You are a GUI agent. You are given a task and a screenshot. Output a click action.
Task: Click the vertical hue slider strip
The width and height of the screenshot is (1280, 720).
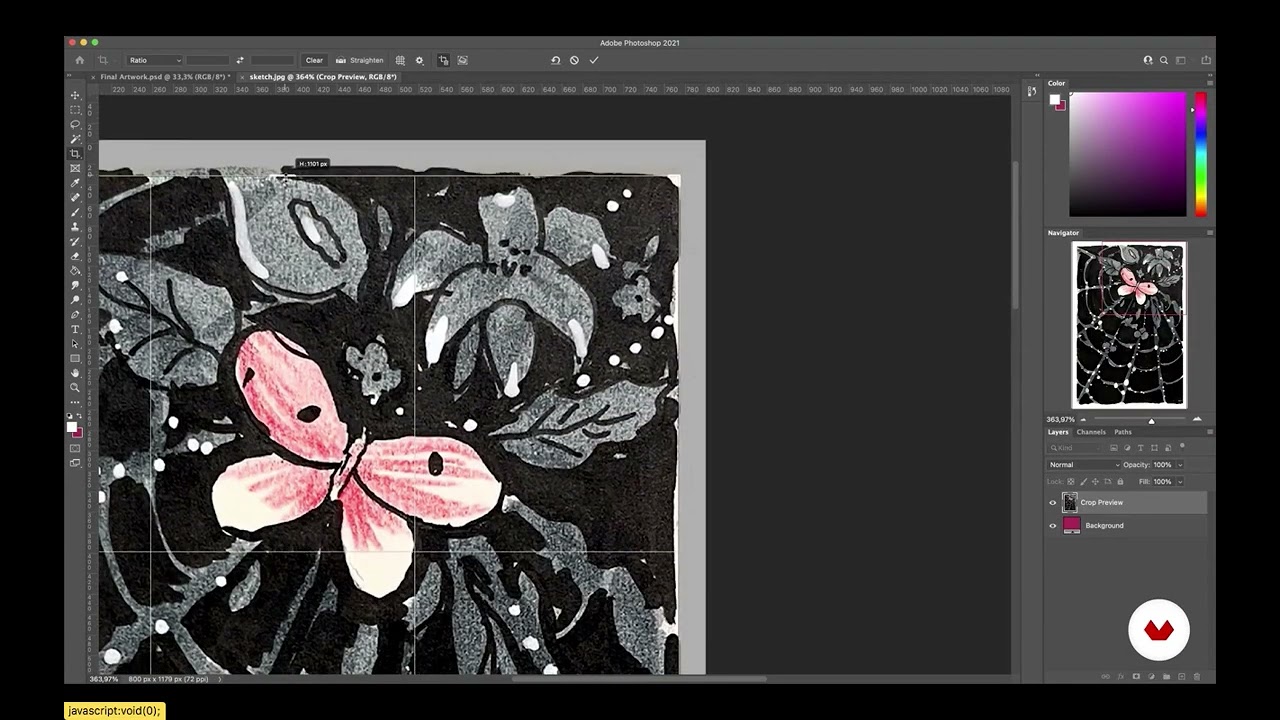click(x=1200, y=154)
